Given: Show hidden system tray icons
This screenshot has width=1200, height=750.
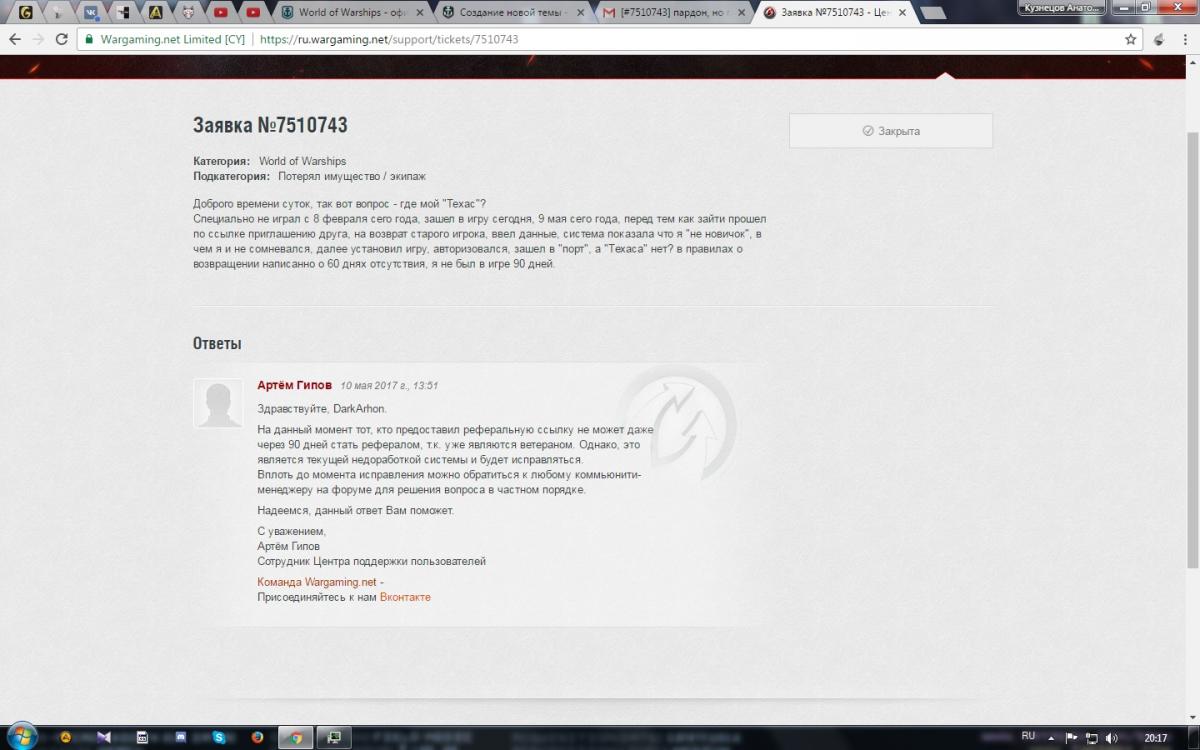Looking at the screenshot, I should pos(1053,737).
